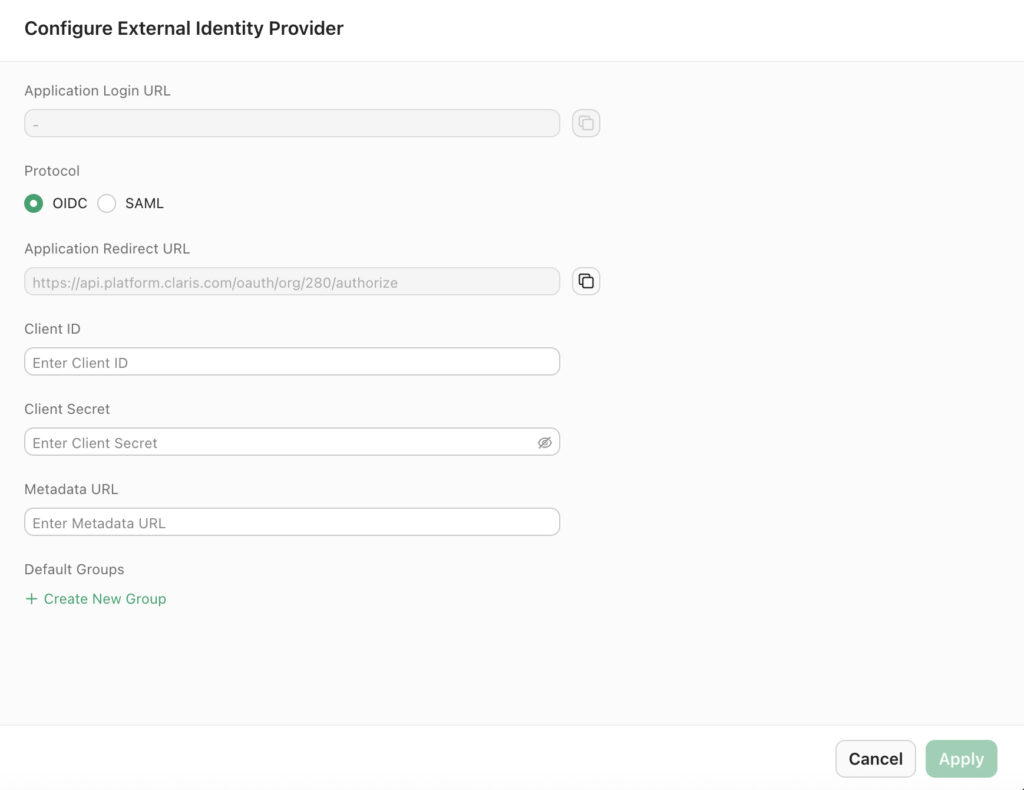Click the Configure External Identity Provider heading
Screen dimensions: 1024x790
point(184,29)
